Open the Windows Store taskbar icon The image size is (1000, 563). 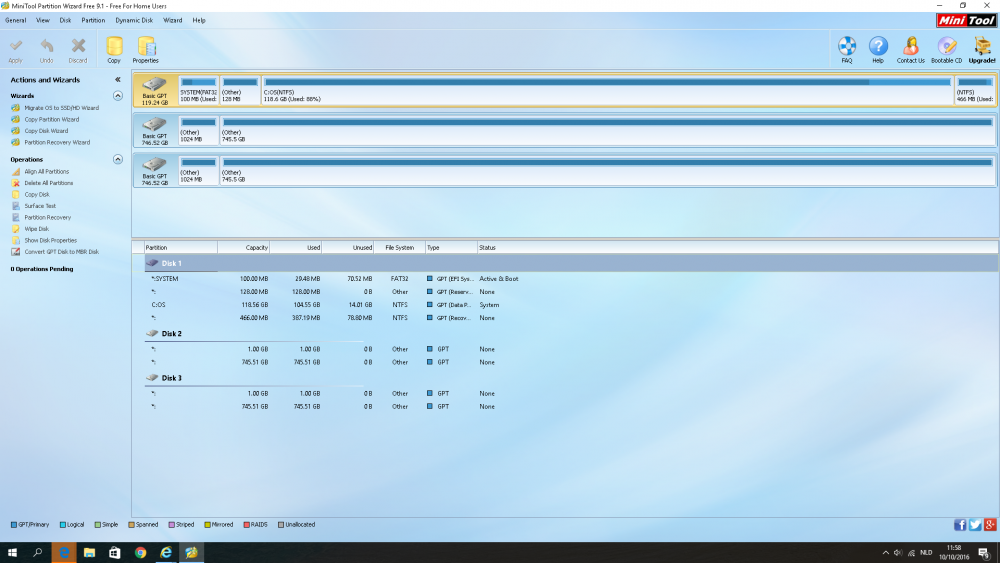coord(115,552)
